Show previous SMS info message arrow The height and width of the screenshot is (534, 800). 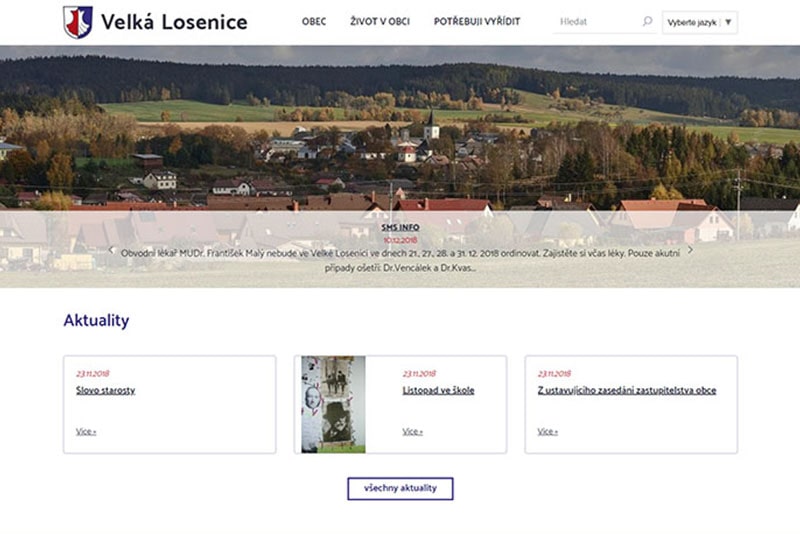click(112, 250)
